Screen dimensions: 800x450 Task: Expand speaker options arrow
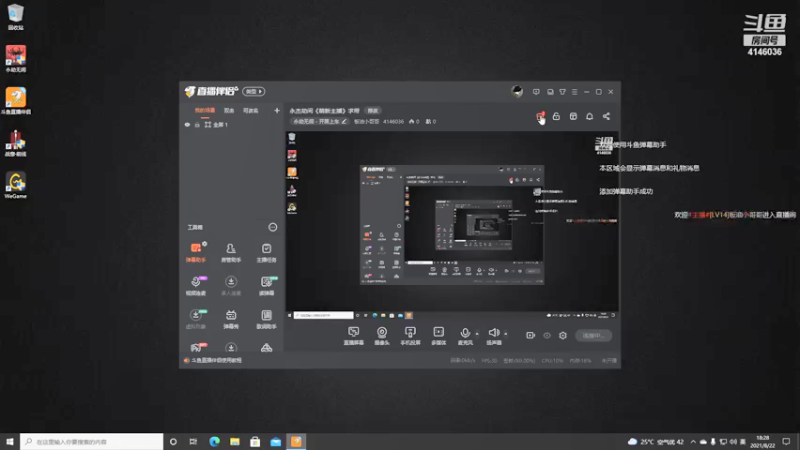coord(506,334)
